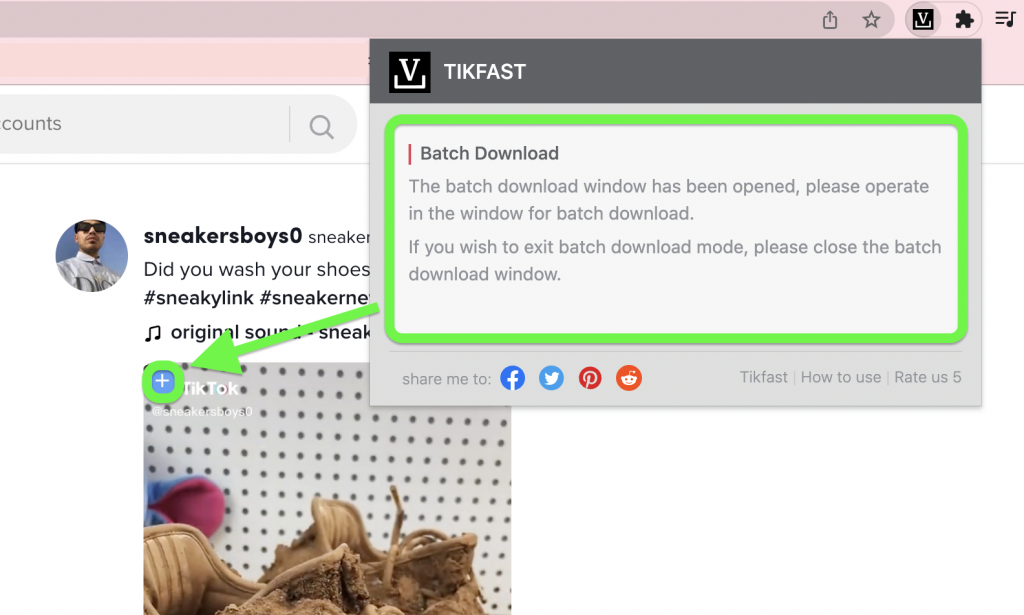Click the shoe video thumbnail

pos(327,488)
